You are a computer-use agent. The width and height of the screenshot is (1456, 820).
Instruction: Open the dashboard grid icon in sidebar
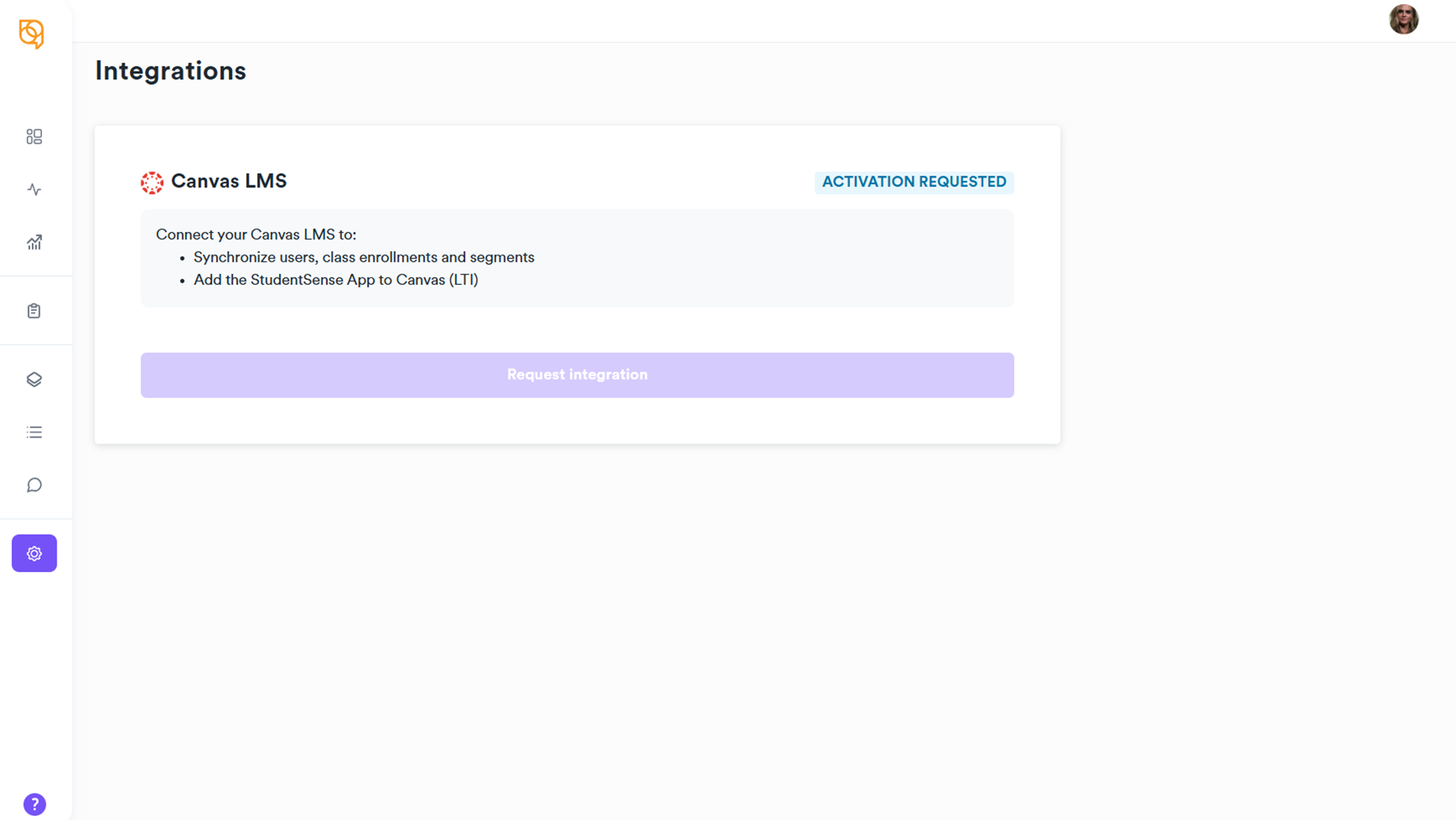pyautogui.click(x=34, y=137)
